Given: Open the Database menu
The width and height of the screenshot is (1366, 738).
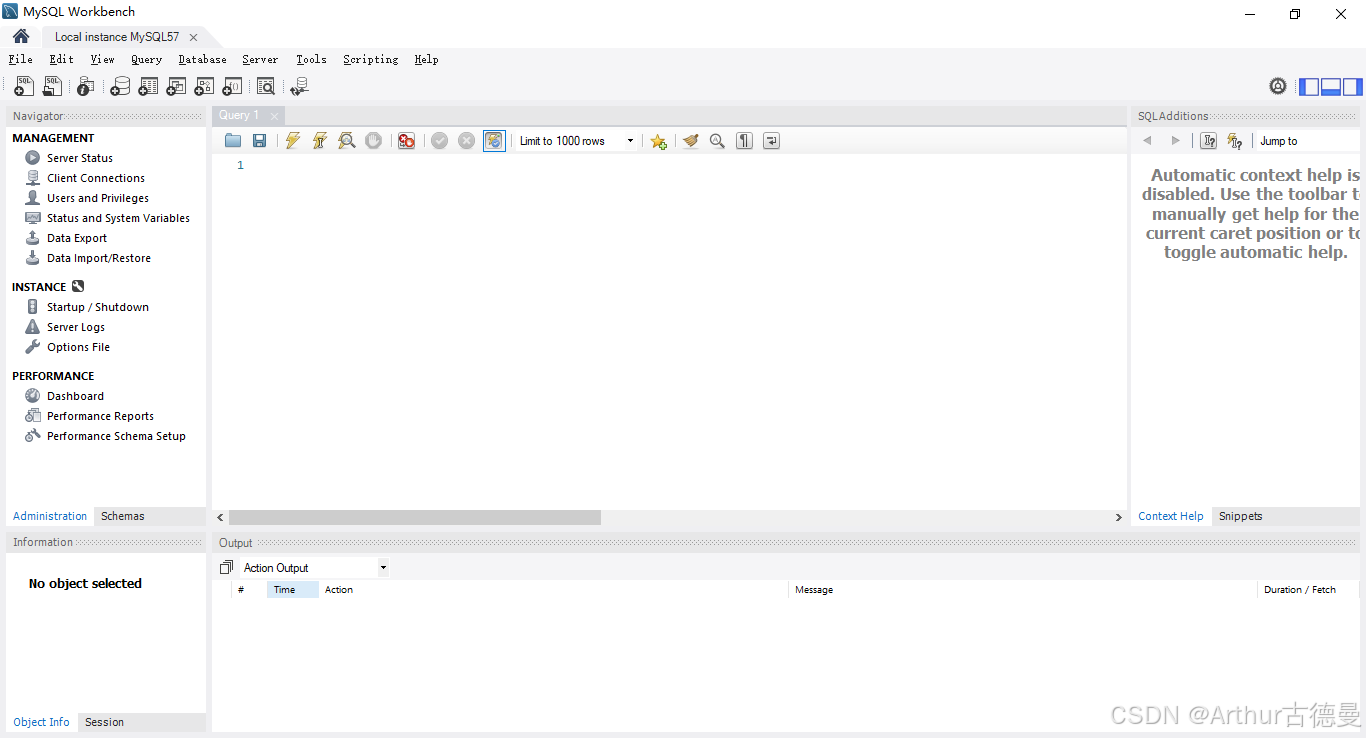Looking at the screenshot, I should click(202, 59).
